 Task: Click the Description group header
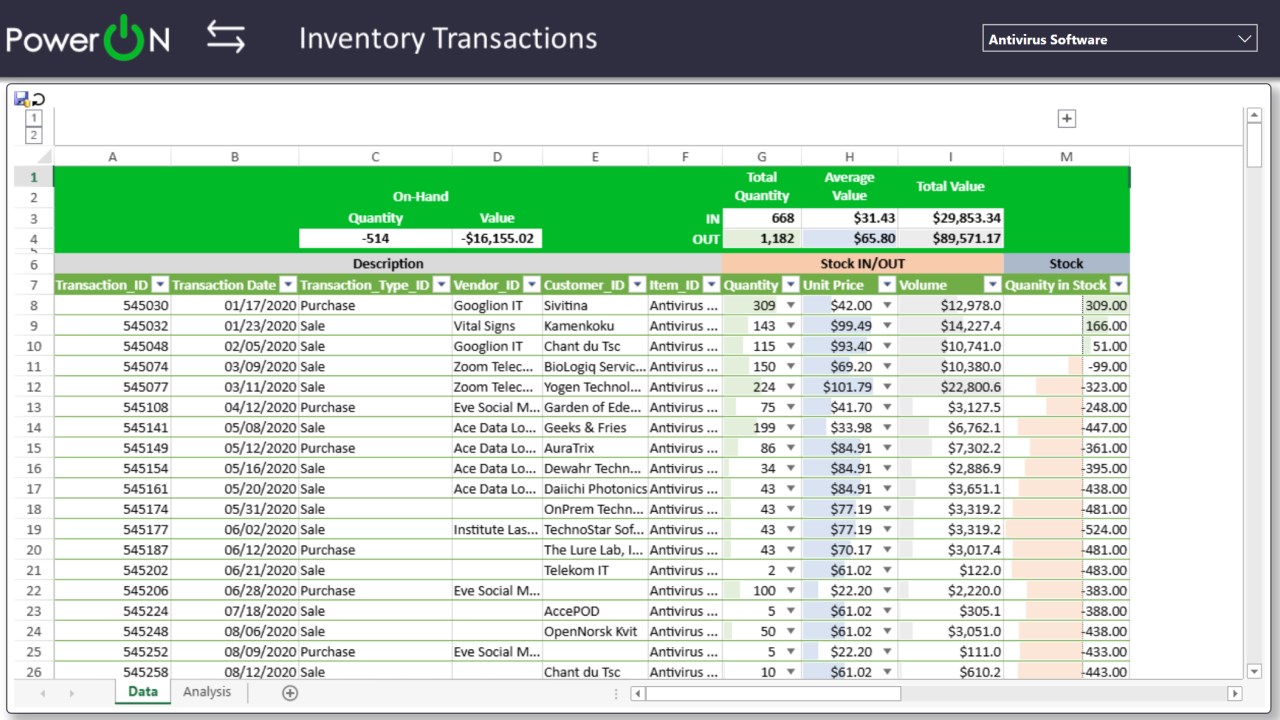coord(388,264)
